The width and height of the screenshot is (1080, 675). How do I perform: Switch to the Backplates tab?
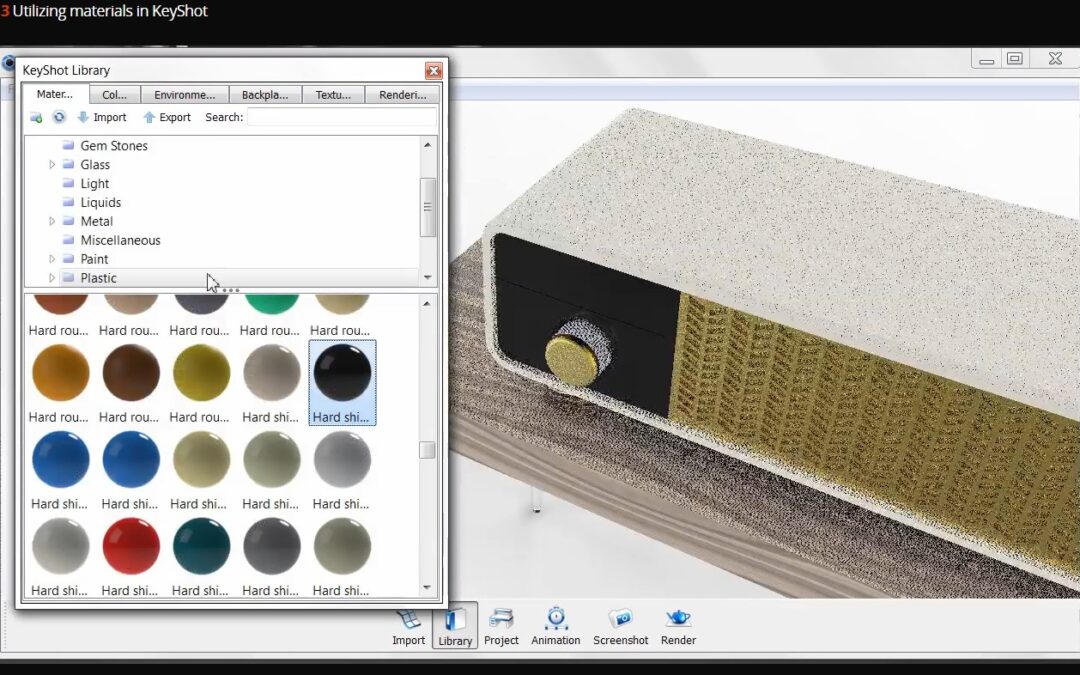coord(265,95)
